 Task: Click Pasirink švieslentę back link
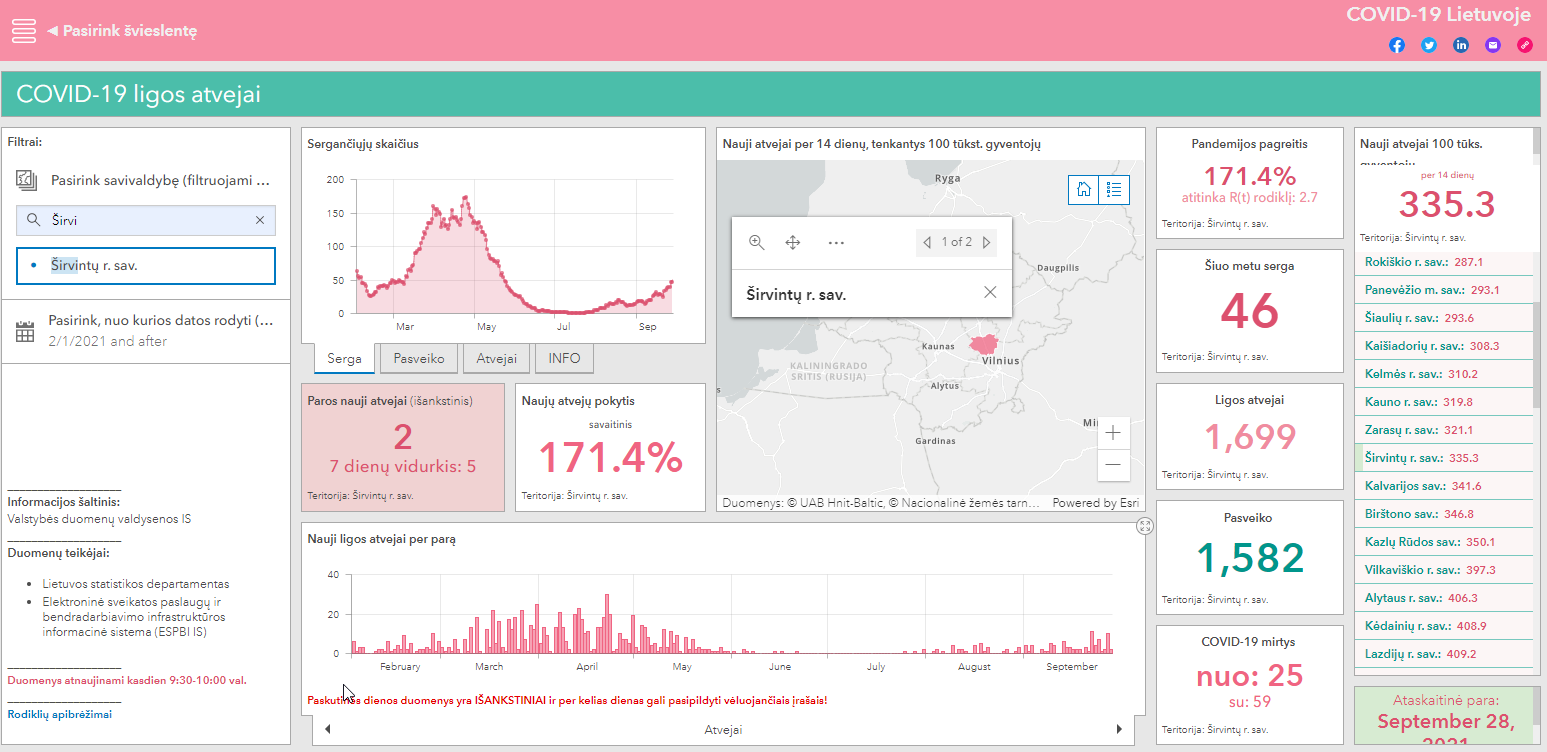(x=122, y=31)
